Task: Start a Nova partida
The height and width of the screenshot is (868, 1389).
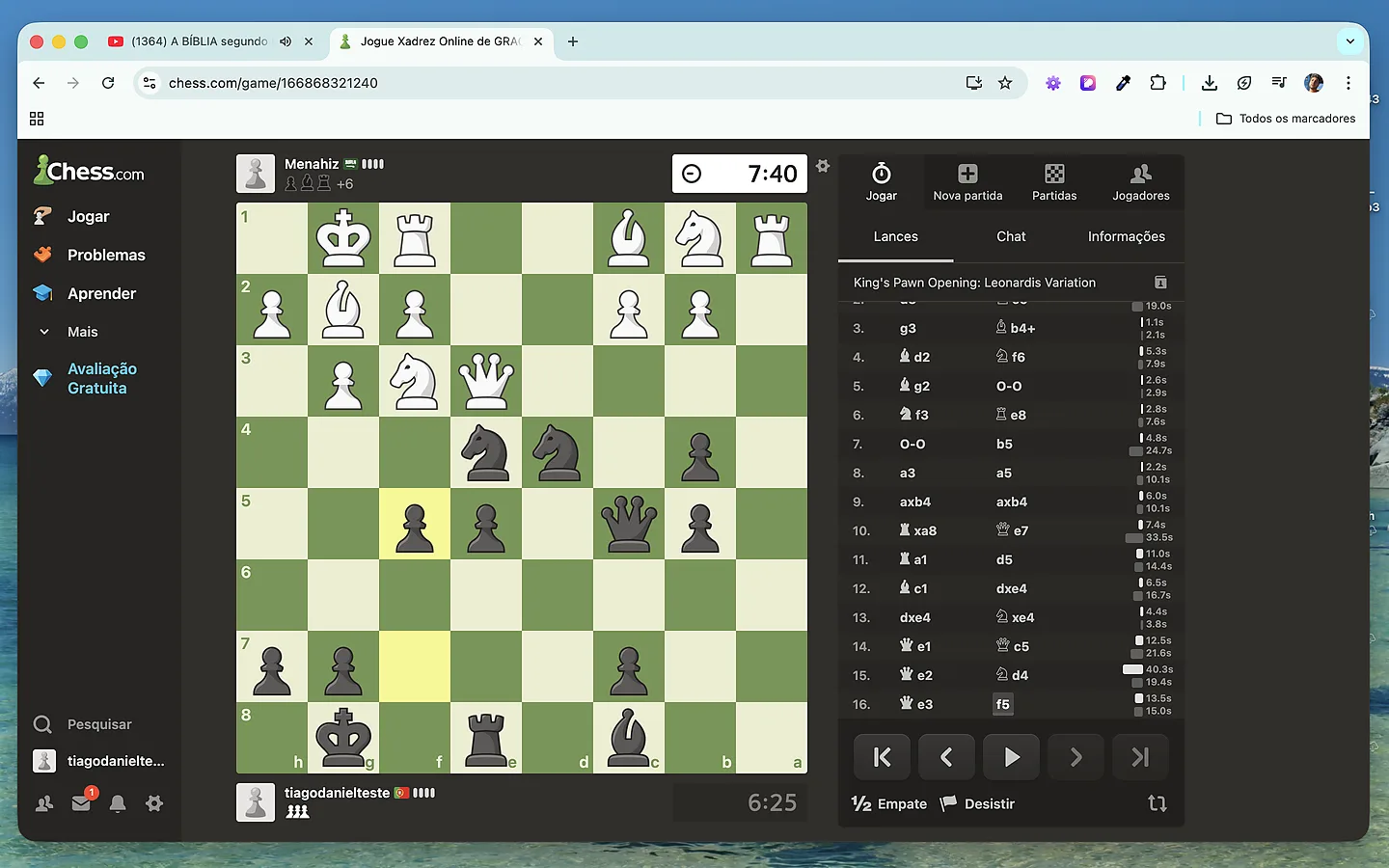Action: (967, 181)
